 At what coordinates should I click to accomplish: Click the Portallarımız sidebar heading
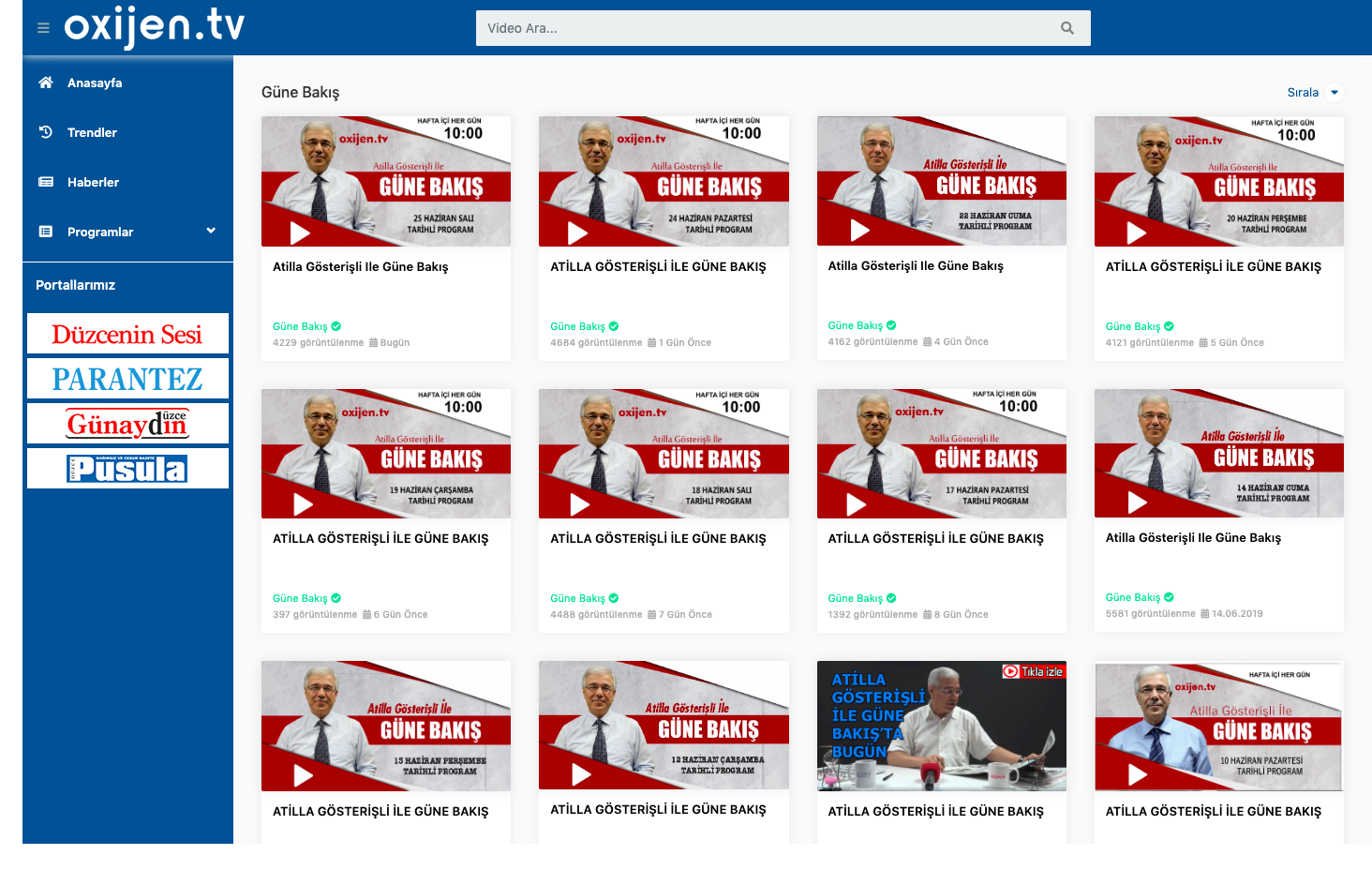pyautogui.click(x=75, y=285)
